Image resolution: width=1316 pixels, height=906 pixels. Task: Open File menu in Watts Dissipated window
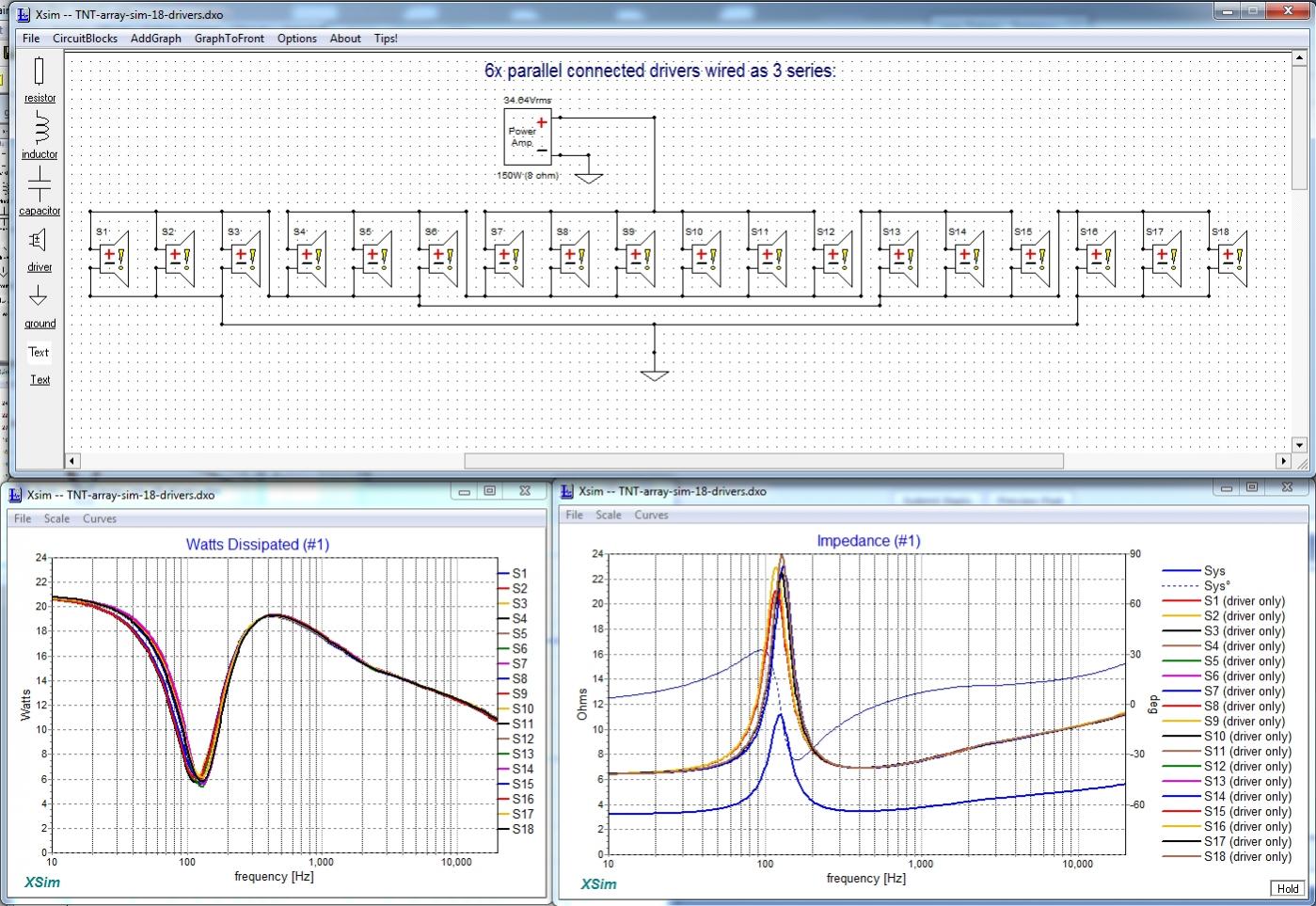[x=23, y=518]
